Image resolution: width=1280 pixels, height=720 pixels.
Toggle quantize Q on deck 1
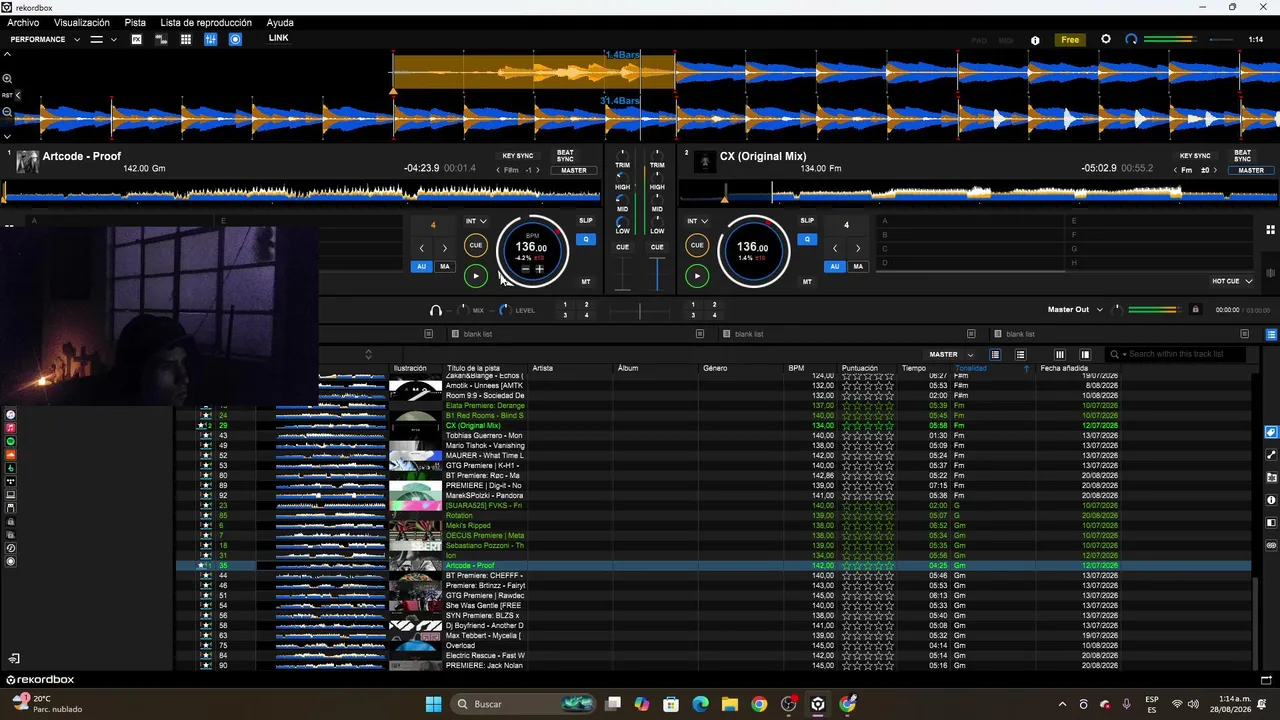click(x=586, y=239)
